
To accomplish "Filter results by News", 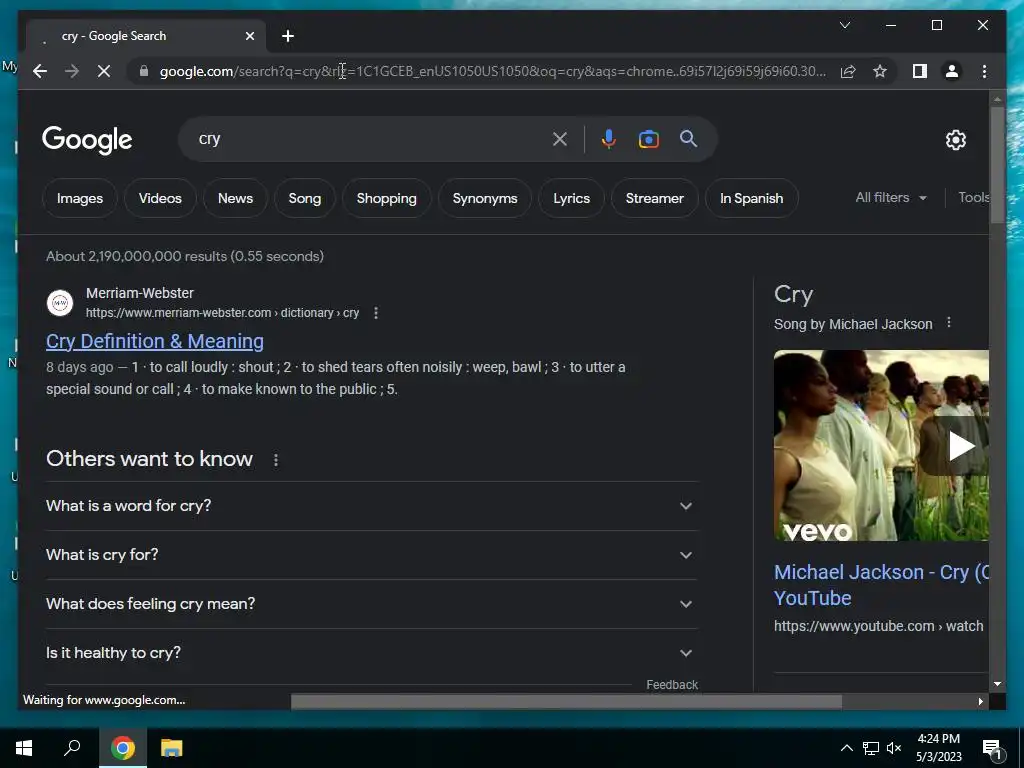I will pos(235,199).
